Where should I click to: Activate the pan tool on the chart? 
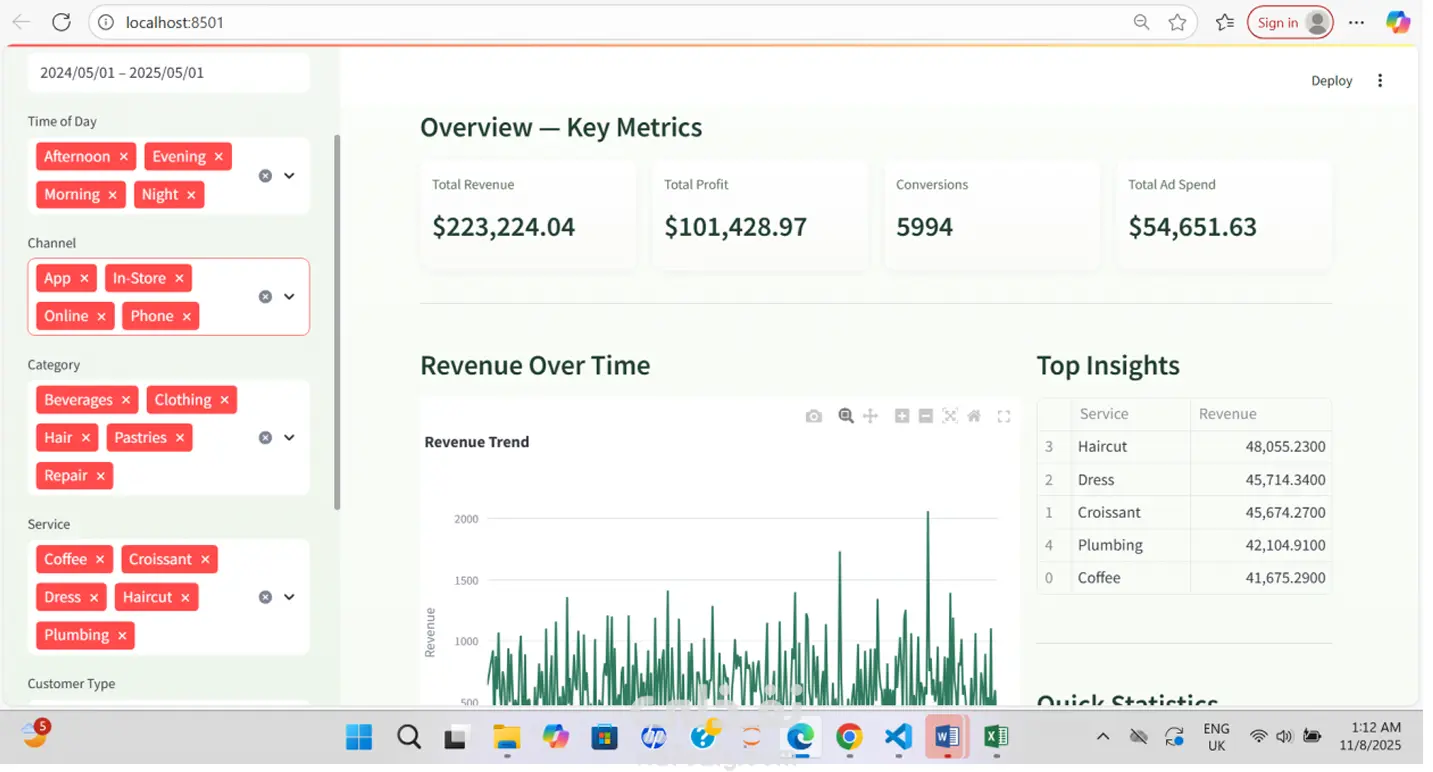tap(870, 416)
